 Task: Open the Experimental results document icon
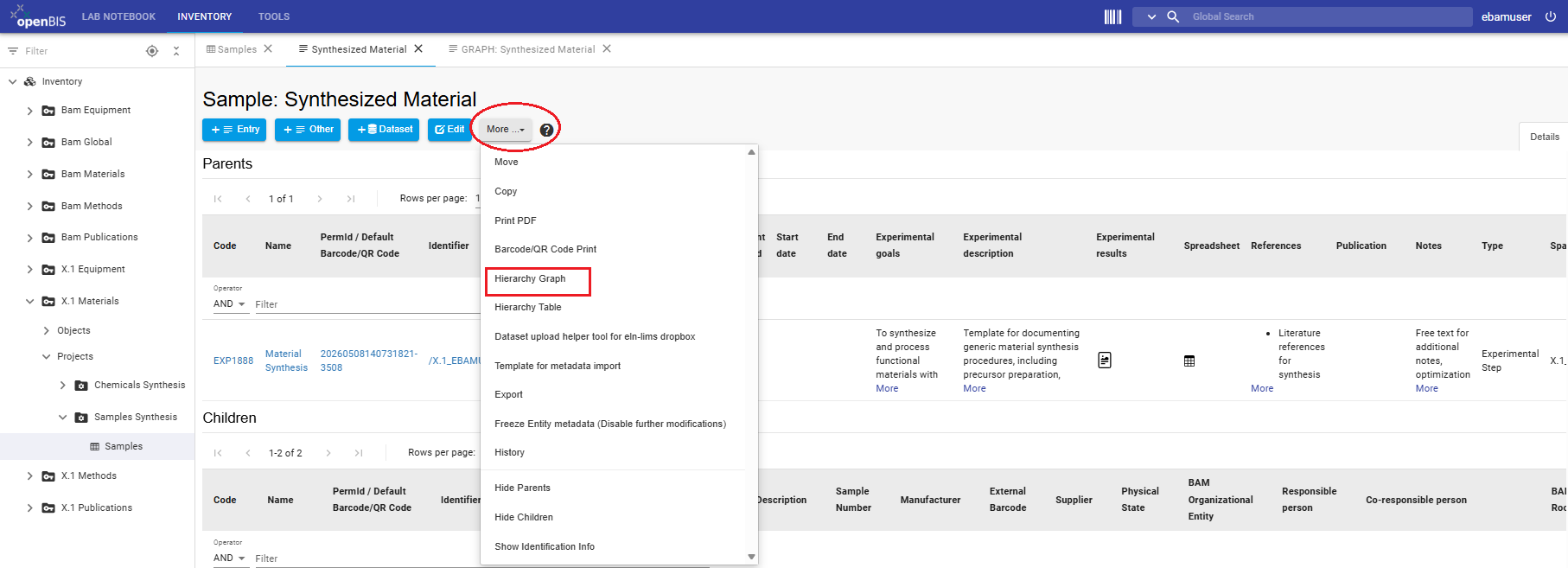pos(1105,361)
